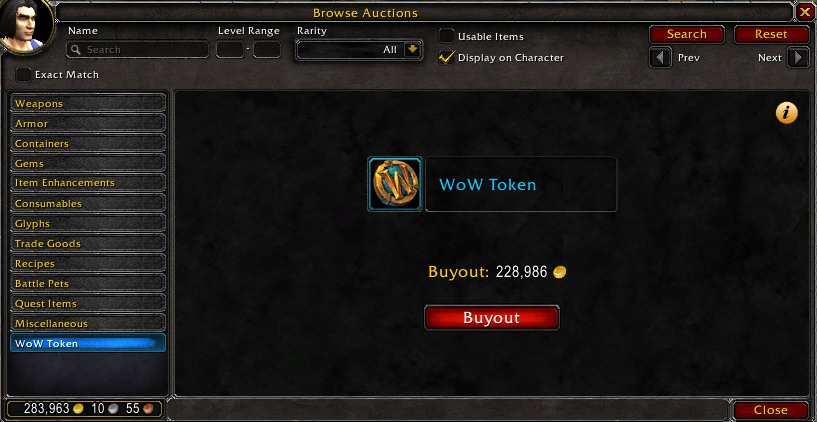Click the Reset button
Viewport: 817px width, 422px height.
[771, 34]
